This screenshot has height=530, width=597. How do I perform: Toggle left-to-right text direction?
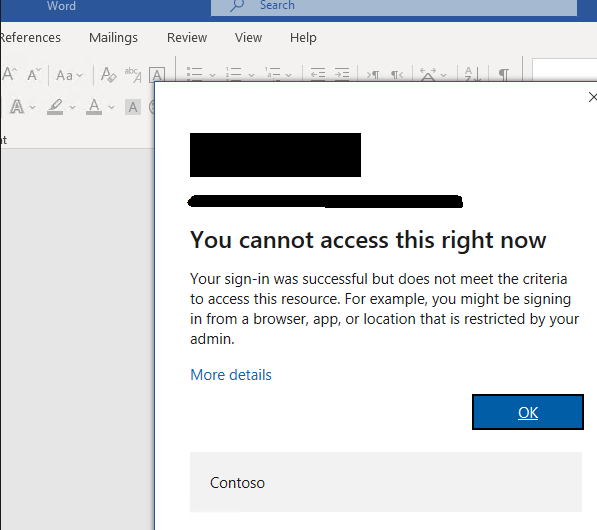373,75
